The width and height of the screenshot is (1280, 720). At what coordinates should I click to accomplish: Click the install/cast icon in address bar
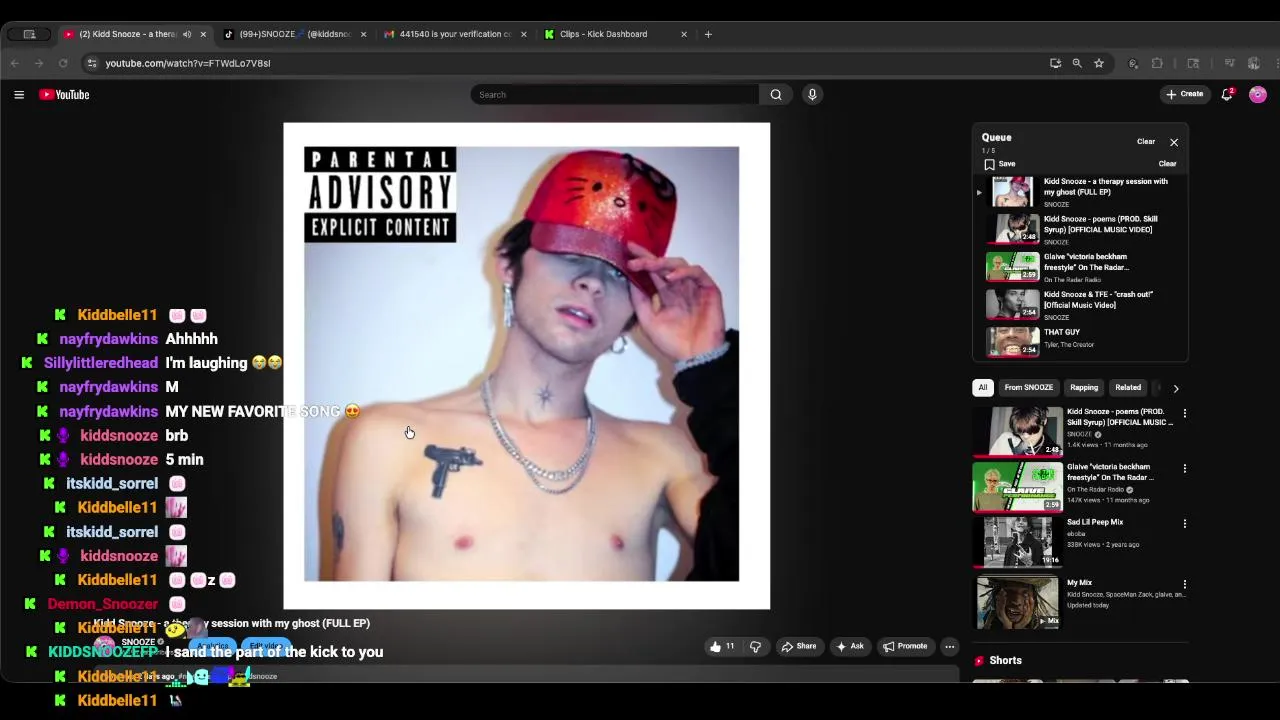1055,63
